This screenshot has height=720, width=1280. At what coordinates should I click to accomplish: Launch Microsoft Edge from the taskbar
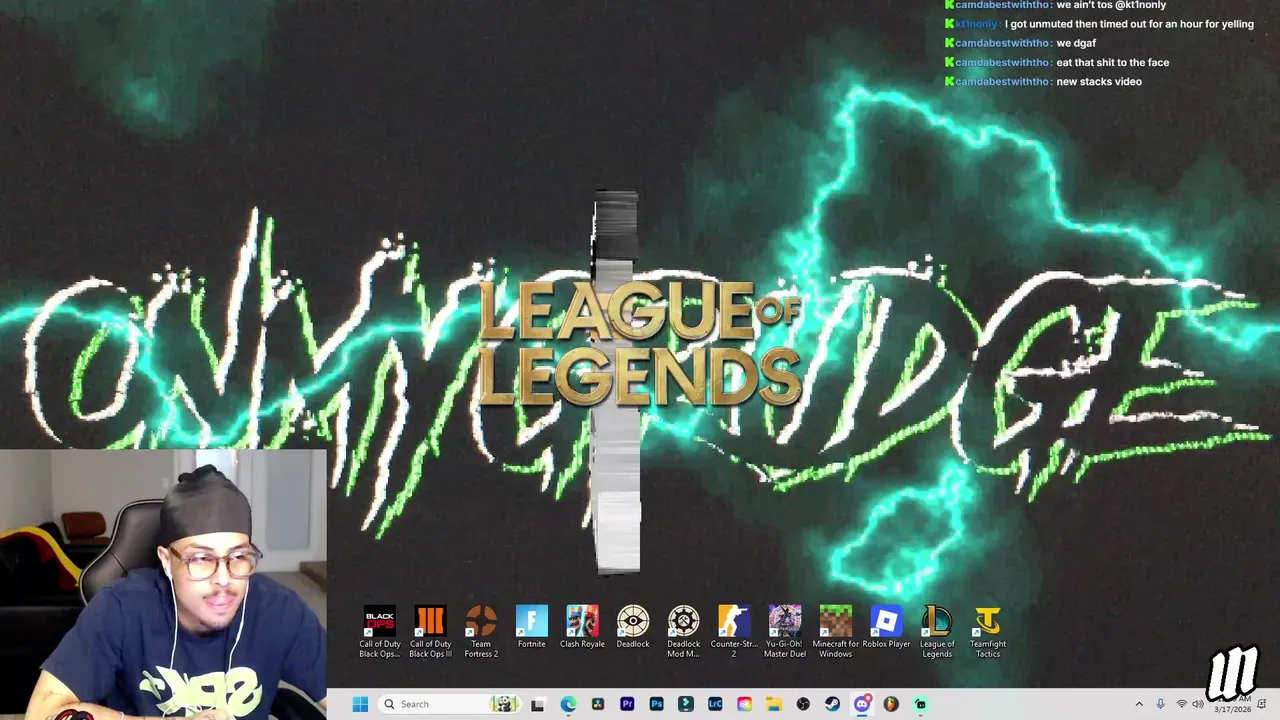coord(568,704)
